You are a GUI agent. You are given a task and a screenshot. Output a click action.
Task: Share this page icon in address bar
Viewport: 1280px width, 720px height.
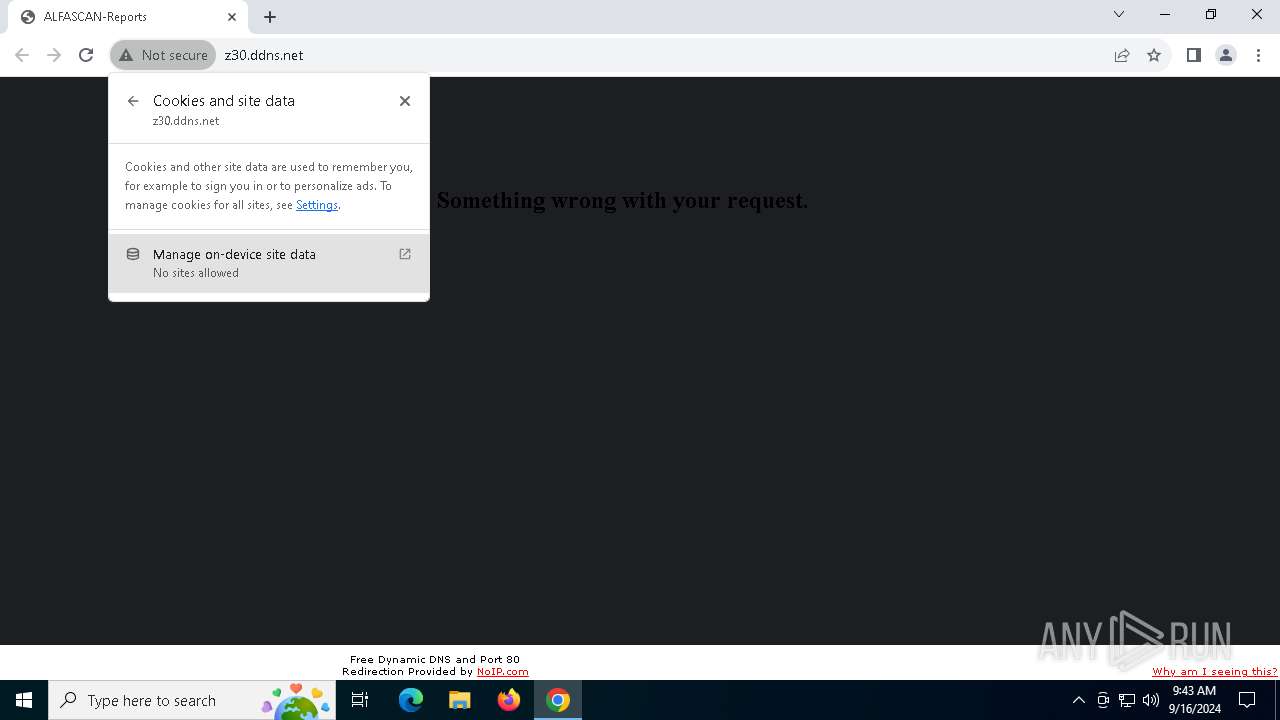(x=1122, y=55)
